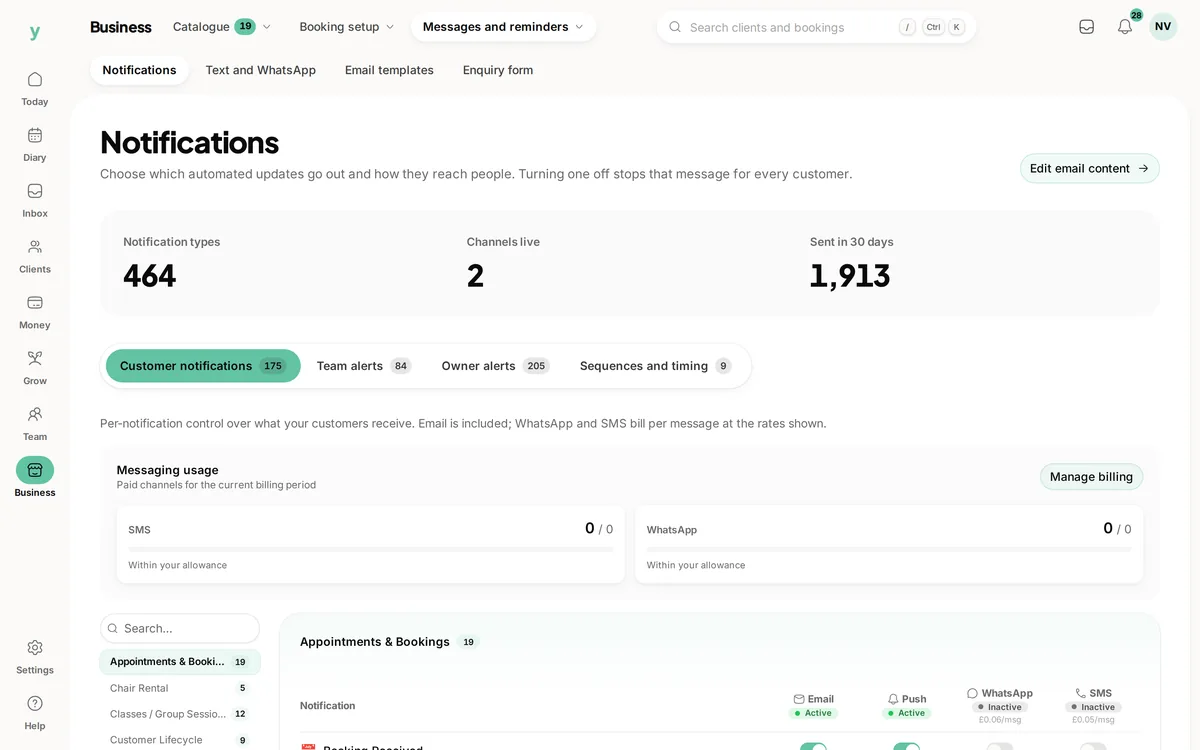Click the 28 badge on the bell

1137,15
